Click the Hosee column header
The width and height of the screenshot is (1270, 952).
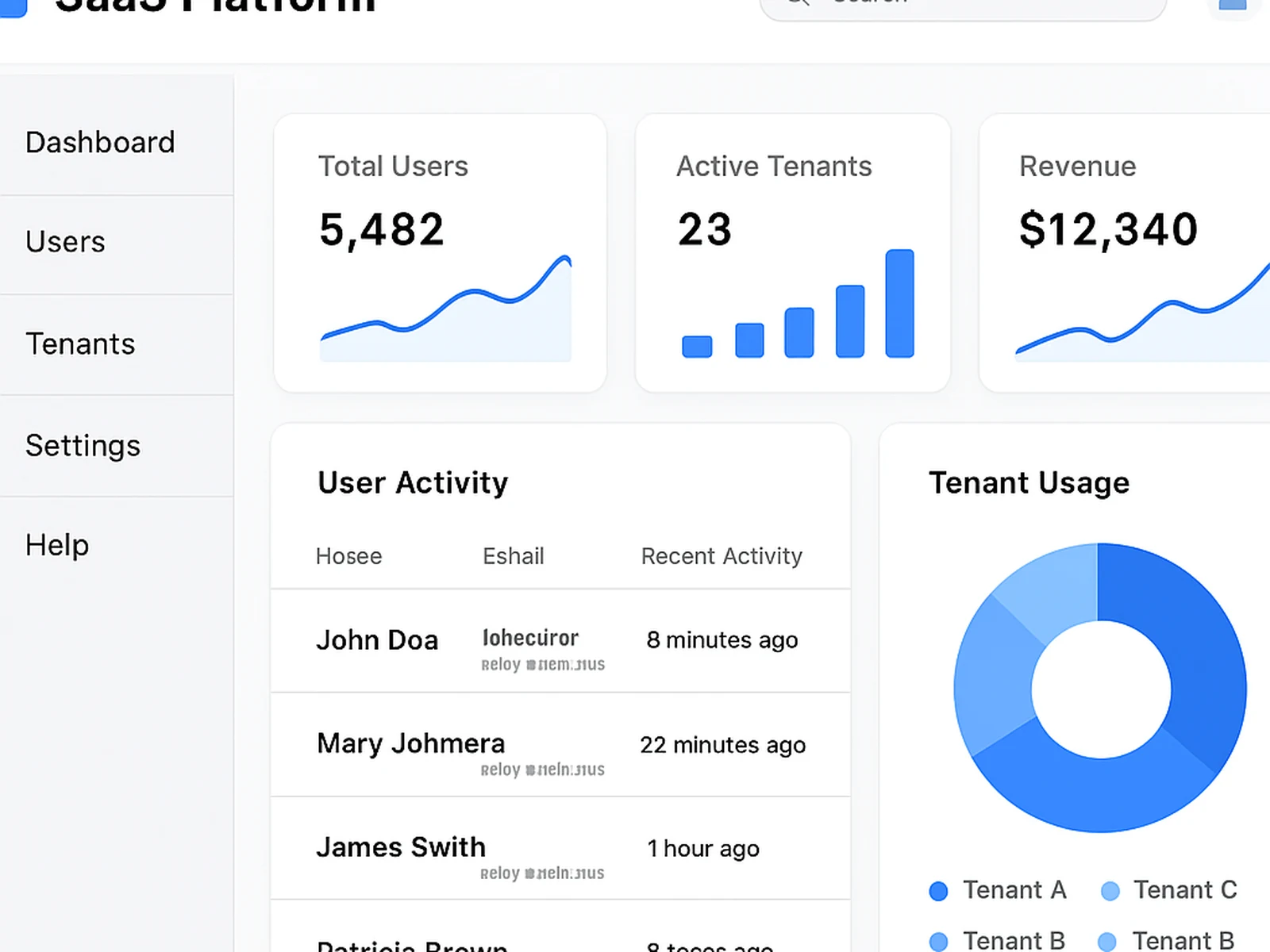click(348, 556)
